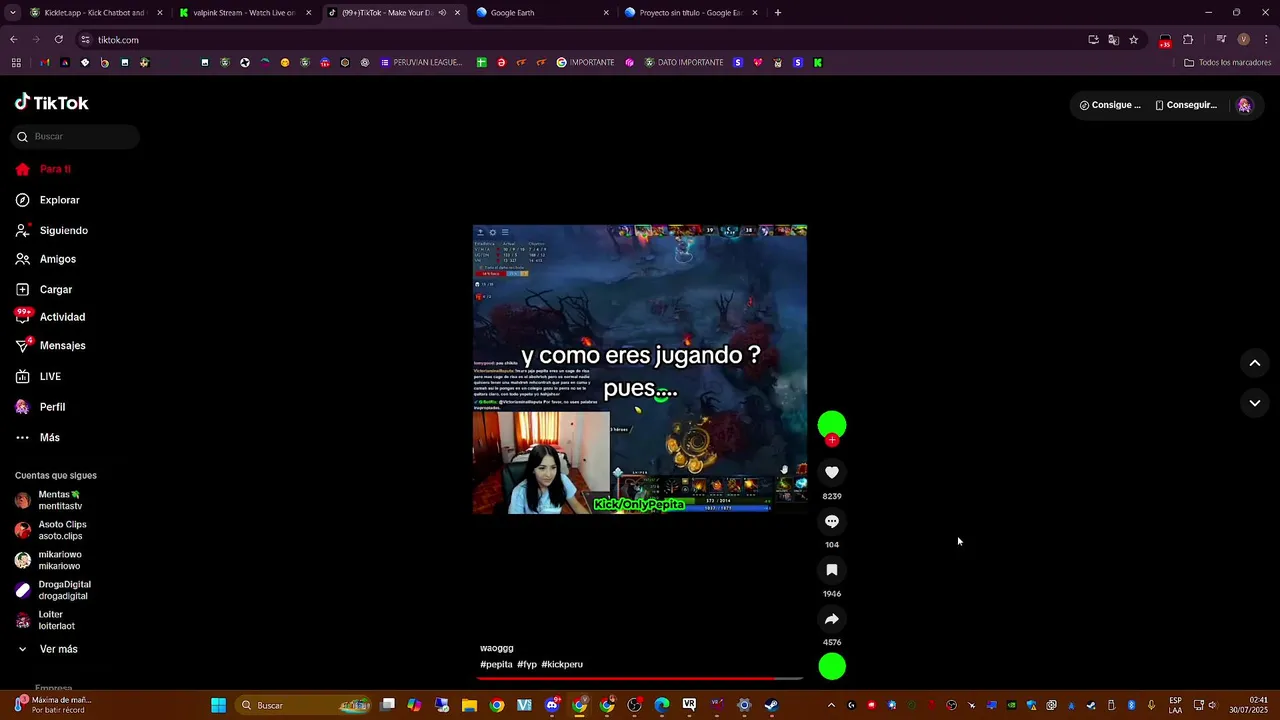Expand Ver más followed accounts
The width and height of the screenshot is (1280, 720).
47,649
